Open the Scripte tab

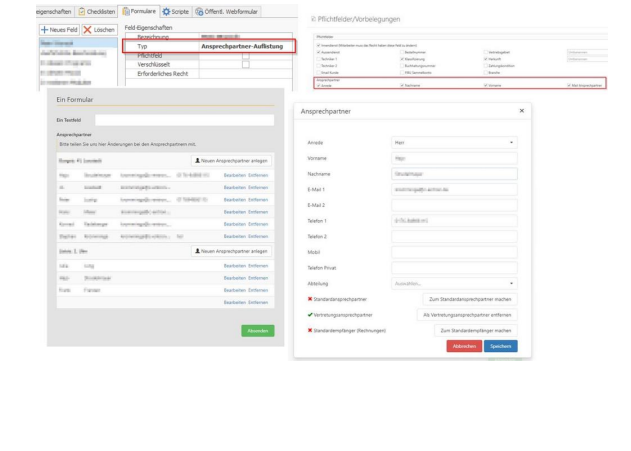click(178, 9)
